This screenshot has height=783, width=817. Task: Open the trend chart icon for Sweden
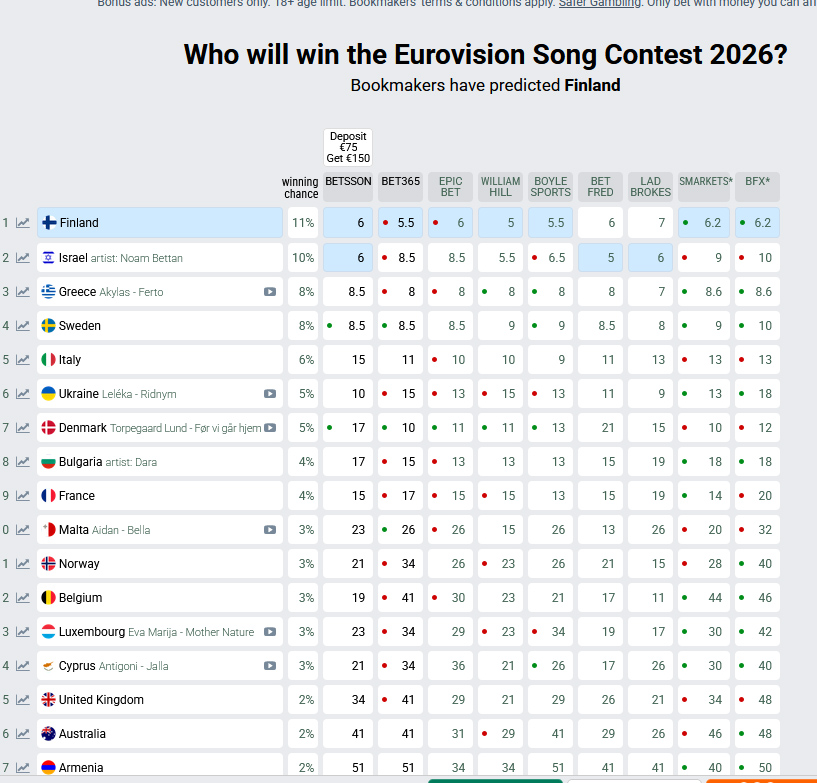(23, 326)
